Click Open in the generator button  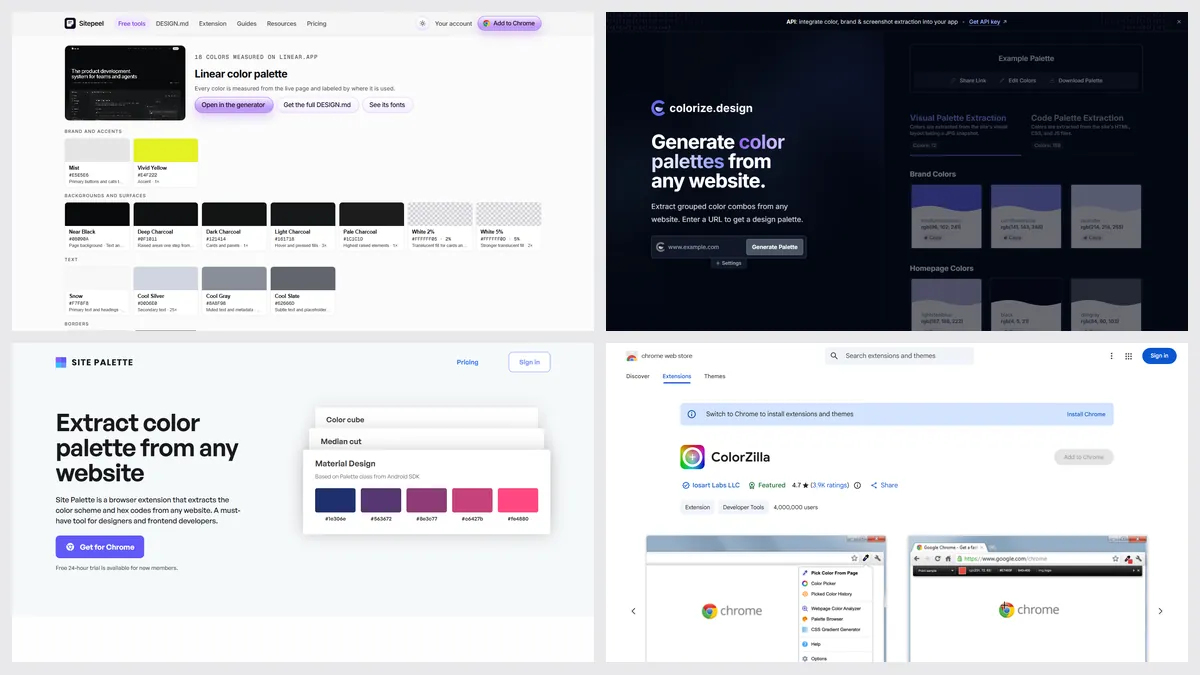pos(233,105)
